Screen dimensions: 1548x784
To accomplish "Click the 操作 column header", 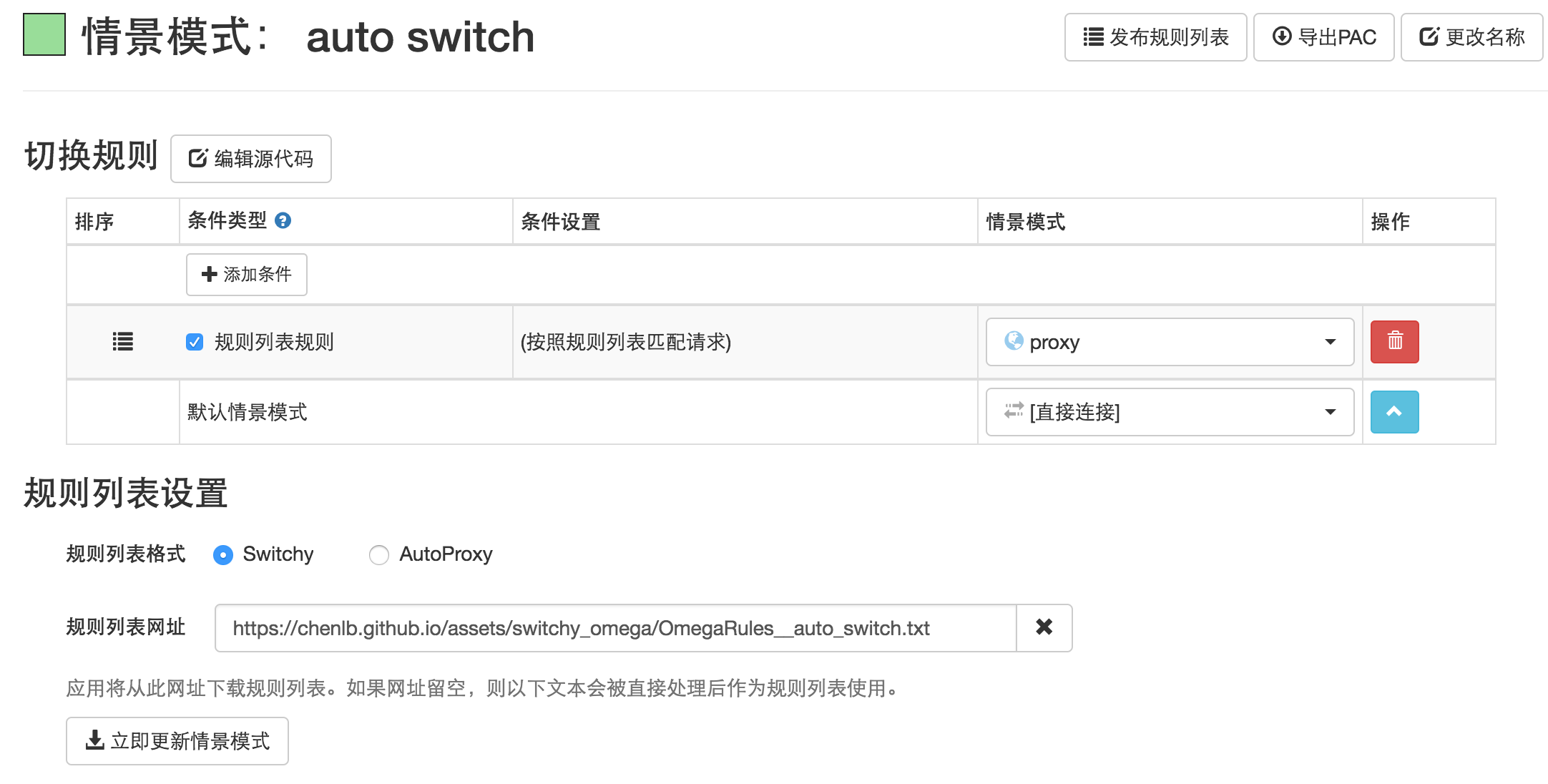I will coord(1391,222).
